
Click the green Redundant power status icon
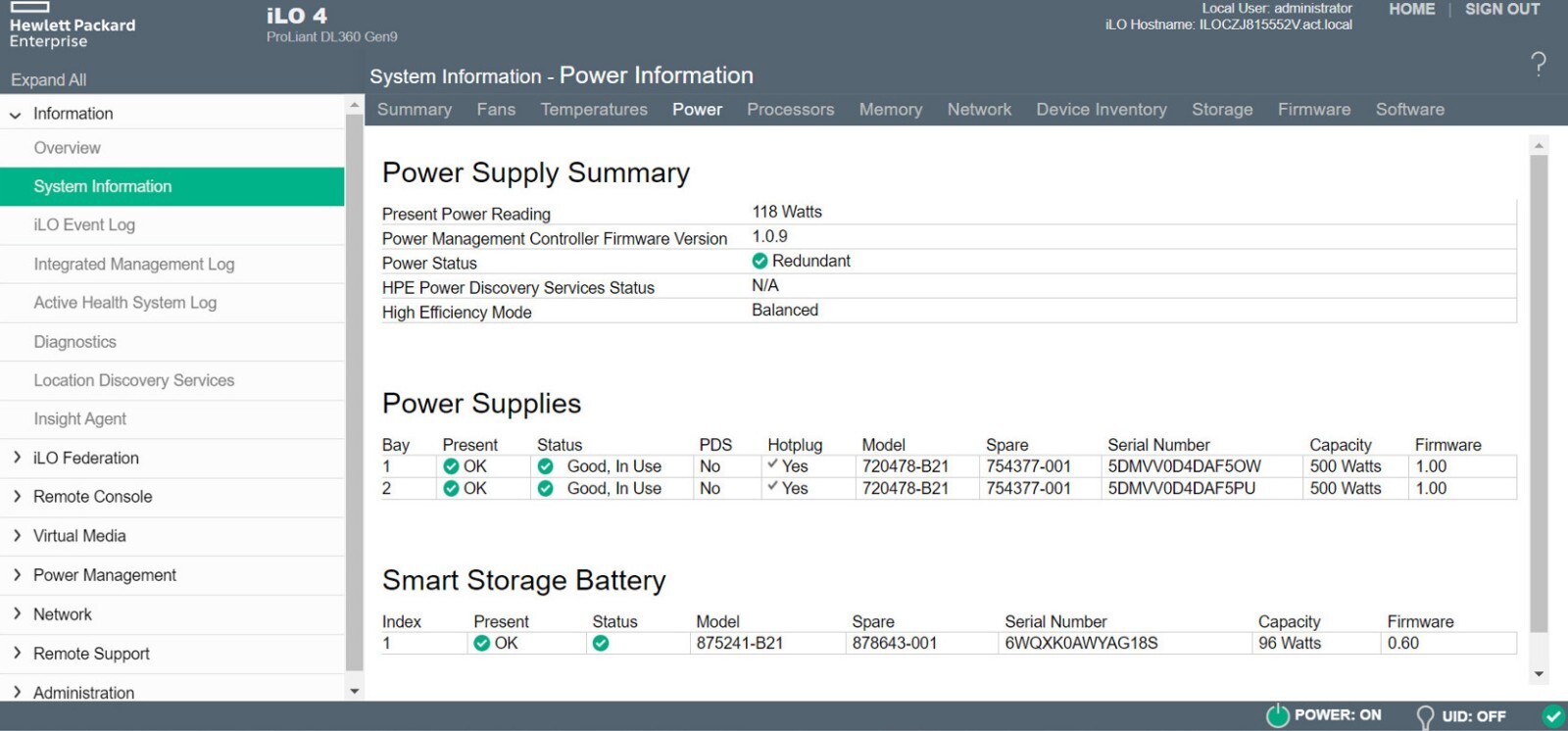coord(759,262)
